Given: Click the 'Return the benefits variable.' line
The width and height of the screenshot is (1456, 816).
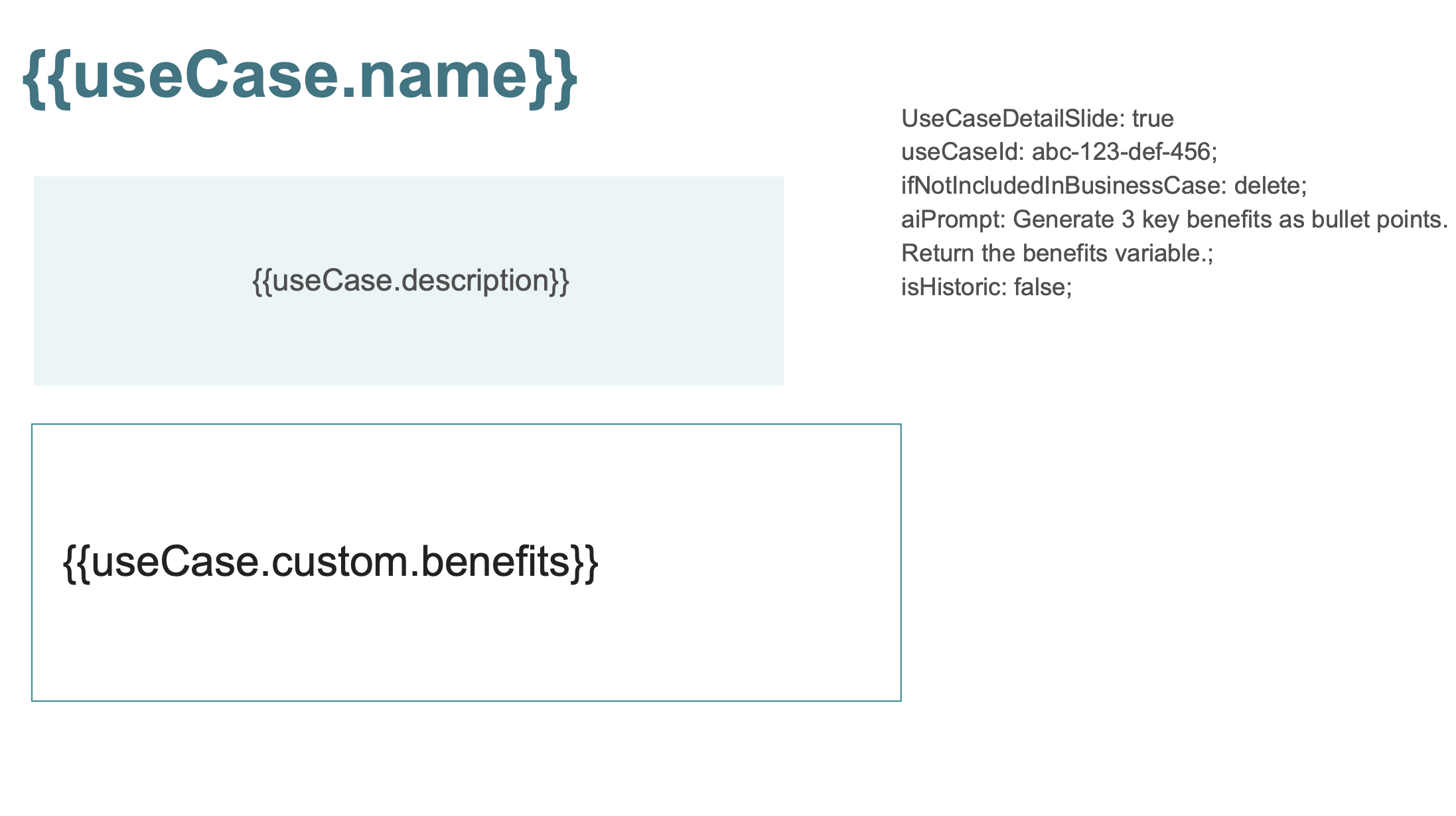Looking at the screenshot, I should [x=1057, y=253].
